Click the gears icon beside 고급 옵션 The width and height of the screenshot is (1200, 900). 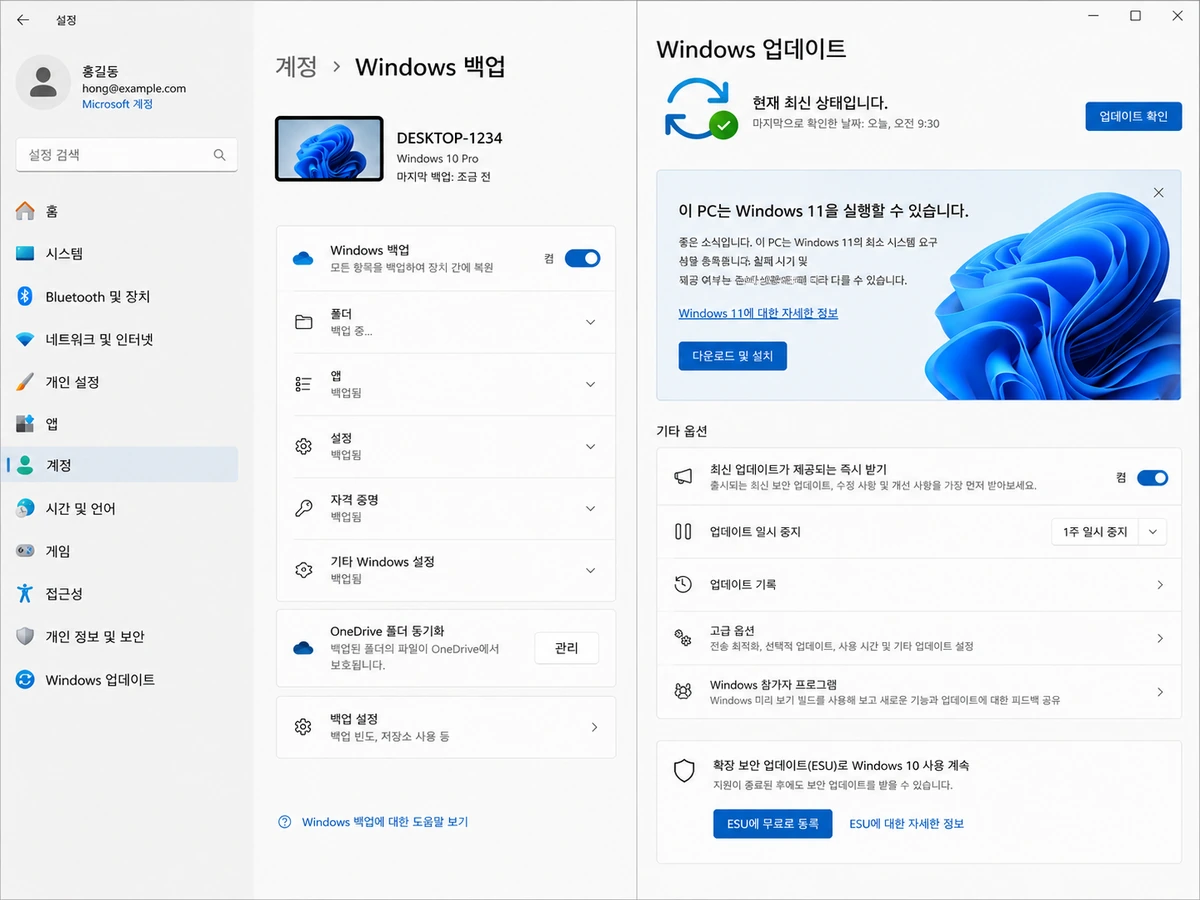pyautogui.click(x=683, y=638)
